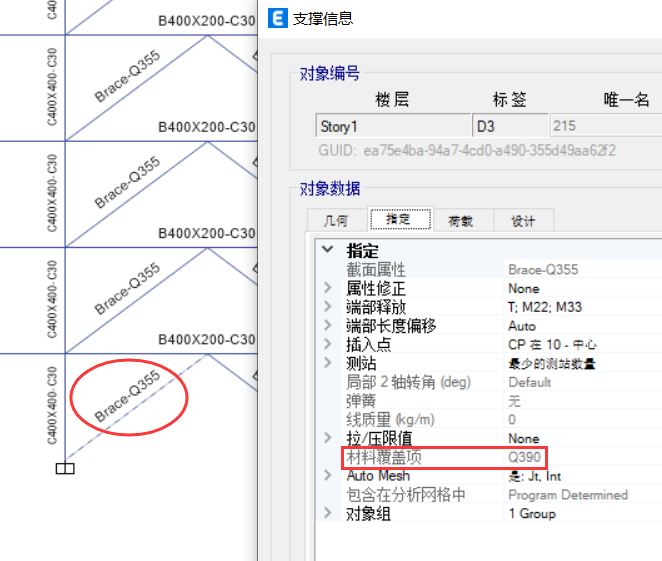This screenshot has height=561, width=662.
Task: Collapse the 指定 category header
Action: (x=327, y=251)
